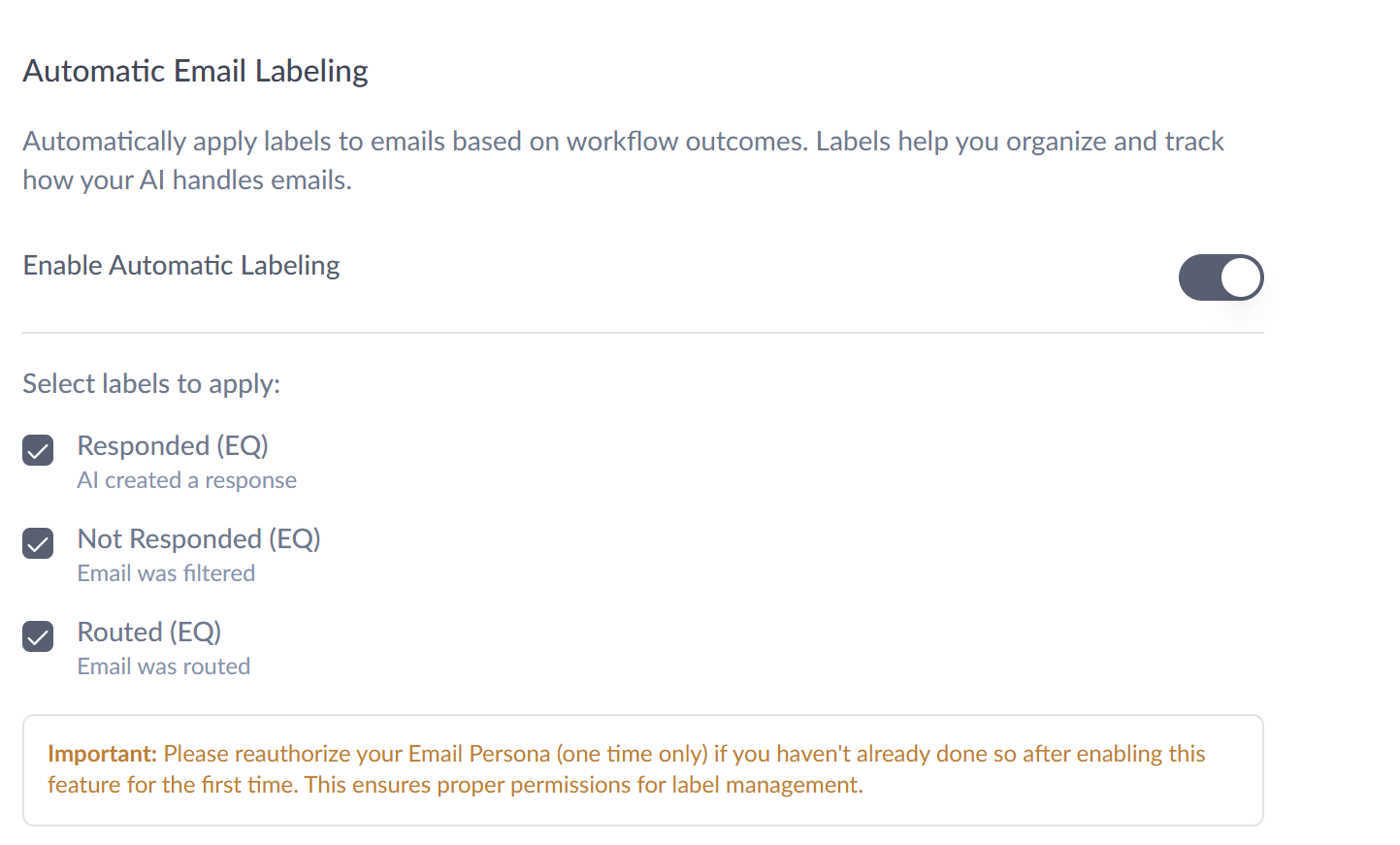Click the "Enable Automatic Labeling" setting label

[181, 265]
